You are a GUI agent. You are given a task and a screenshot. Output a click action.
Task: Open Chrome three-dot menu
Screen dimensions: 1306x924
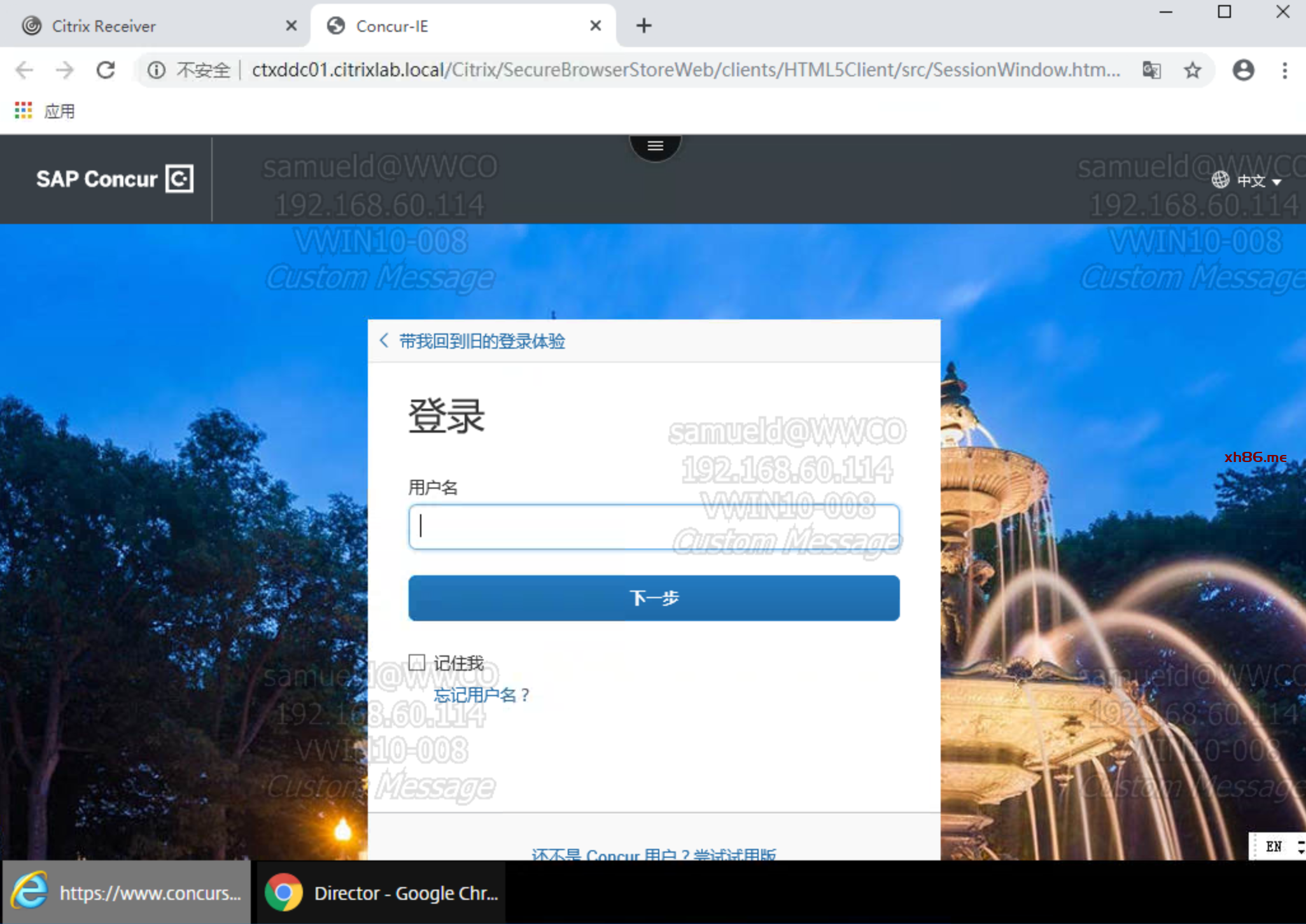click(1284, 69)
